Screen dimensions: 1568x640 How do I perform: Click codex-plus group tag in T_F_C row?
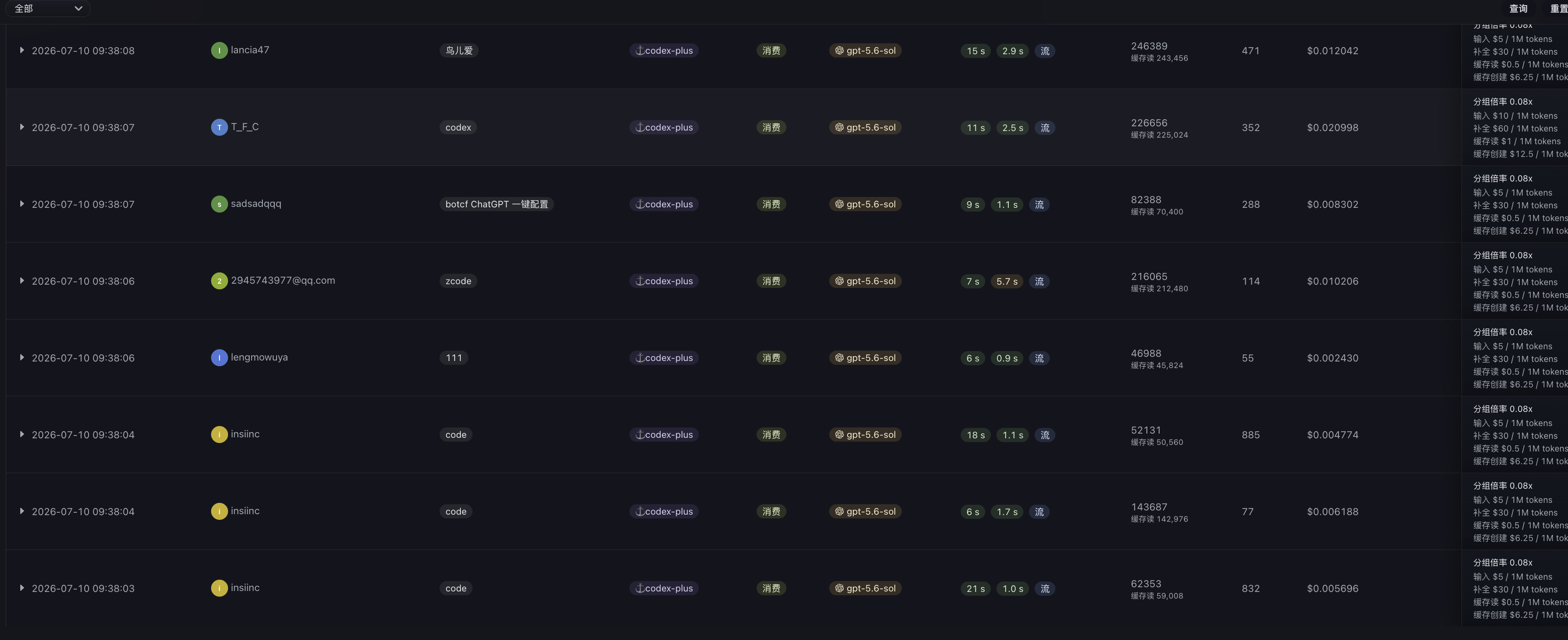click(664, 127)
